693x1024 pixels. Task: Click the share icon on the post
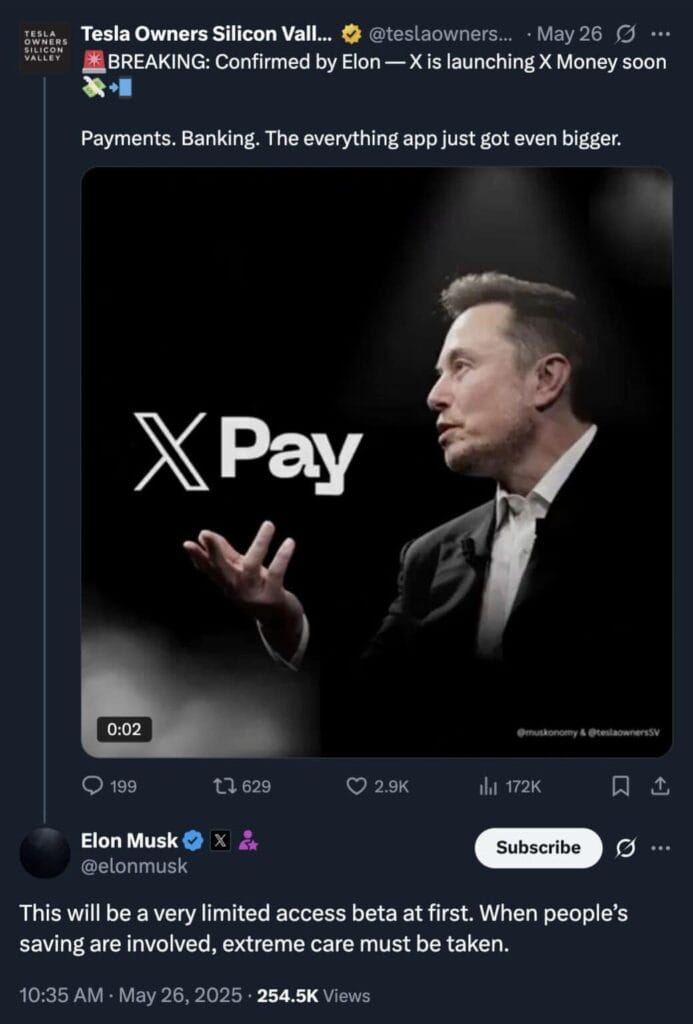(x=659, y=787)
